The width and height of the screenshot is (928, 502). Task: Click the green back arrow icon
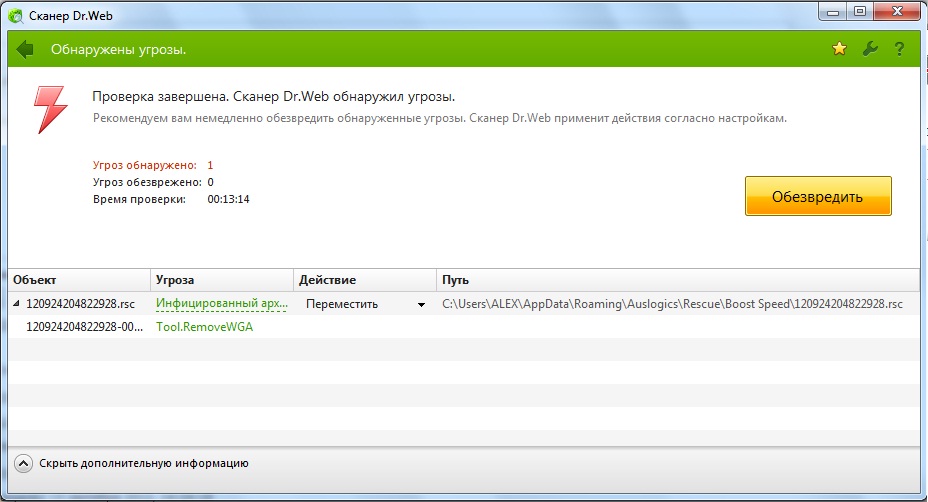point(25,49)
